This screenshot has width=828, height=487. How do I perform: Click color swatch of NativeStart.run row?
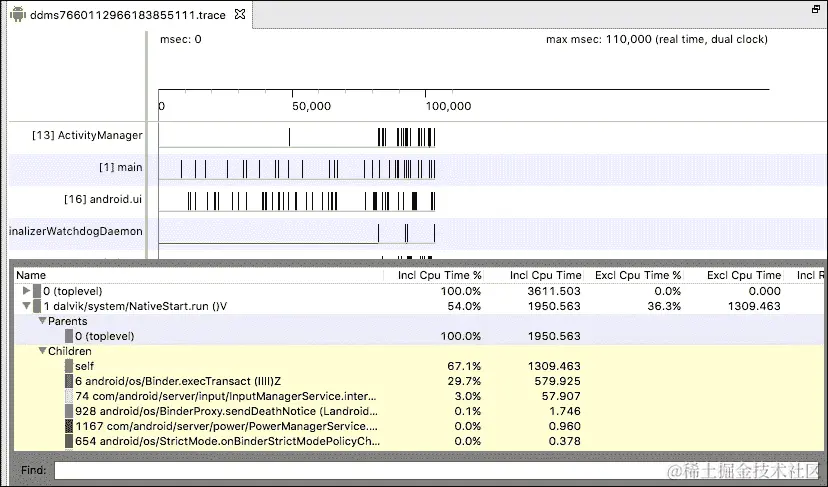coord(37,305)
